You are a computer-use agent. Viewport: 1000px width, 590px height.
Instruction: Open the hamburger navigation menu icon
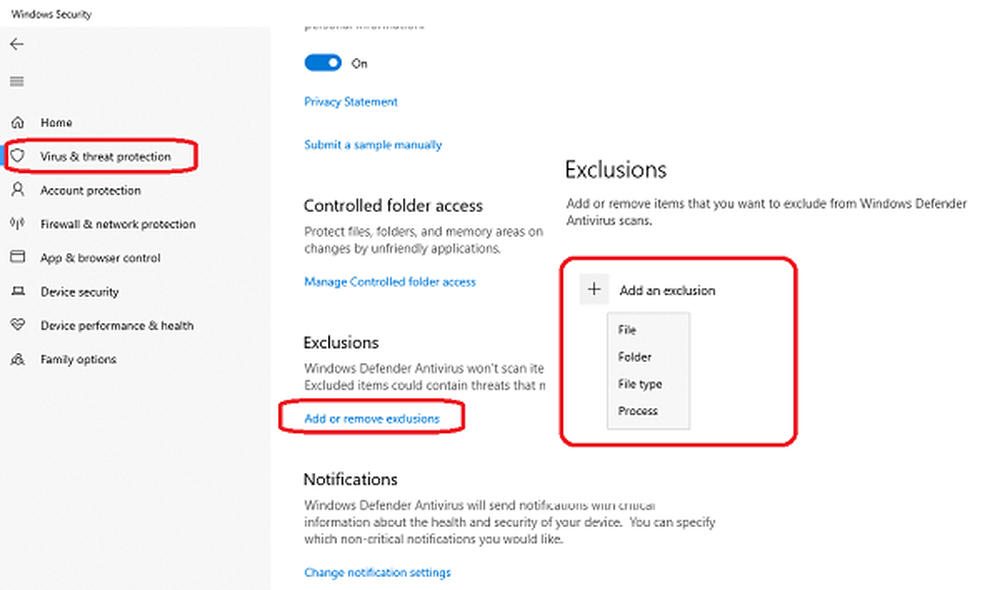(17, 82)
